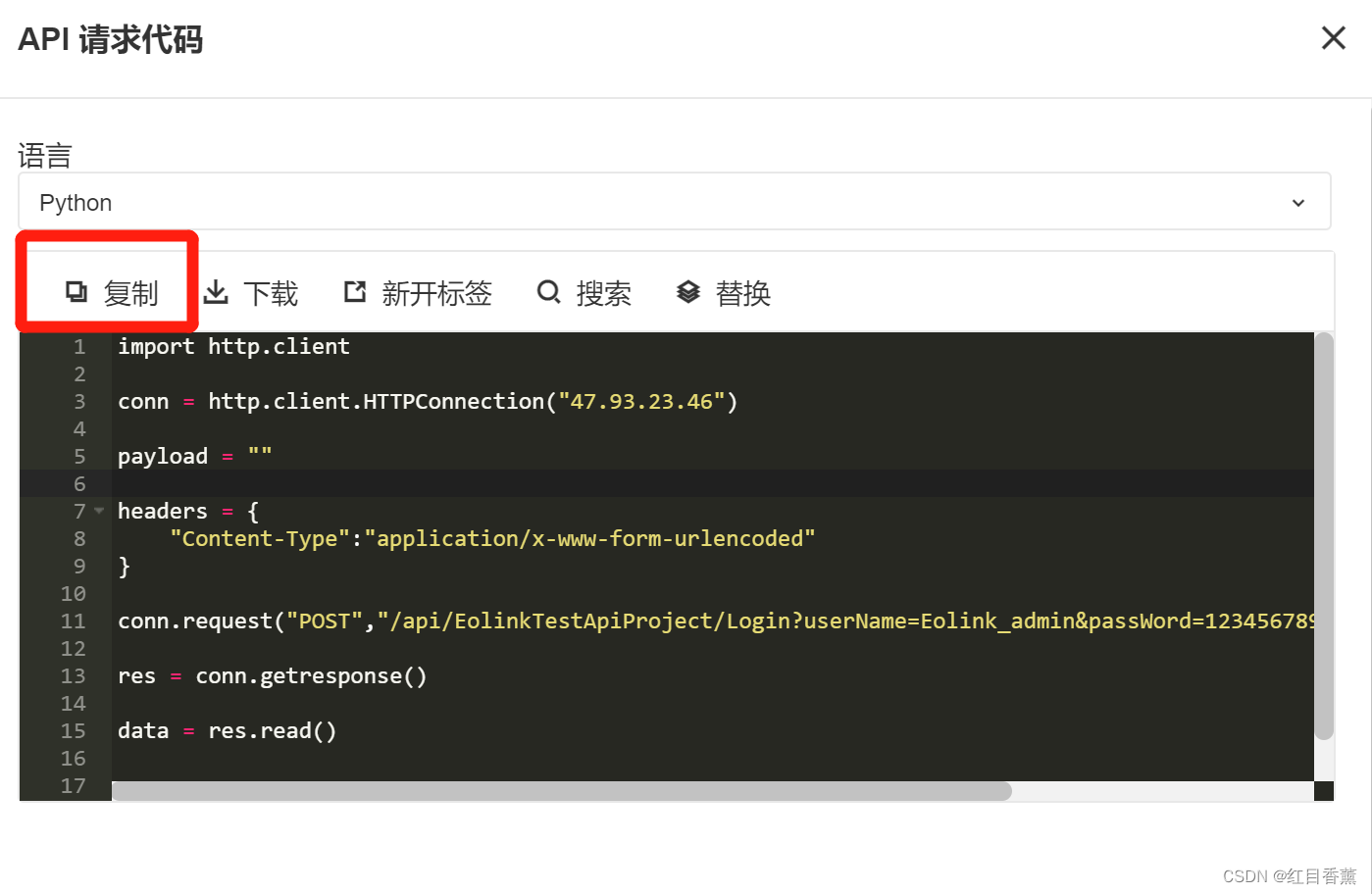The image size is (1372, 894).
Task: Click 'http.client.HTTPConnection' call text
Action: pos(376,401)
